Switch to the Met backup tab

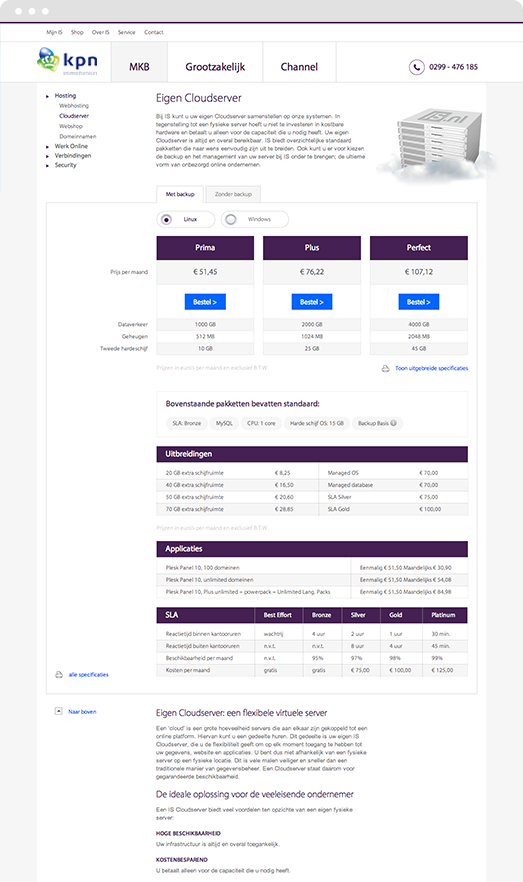point(180,194)
